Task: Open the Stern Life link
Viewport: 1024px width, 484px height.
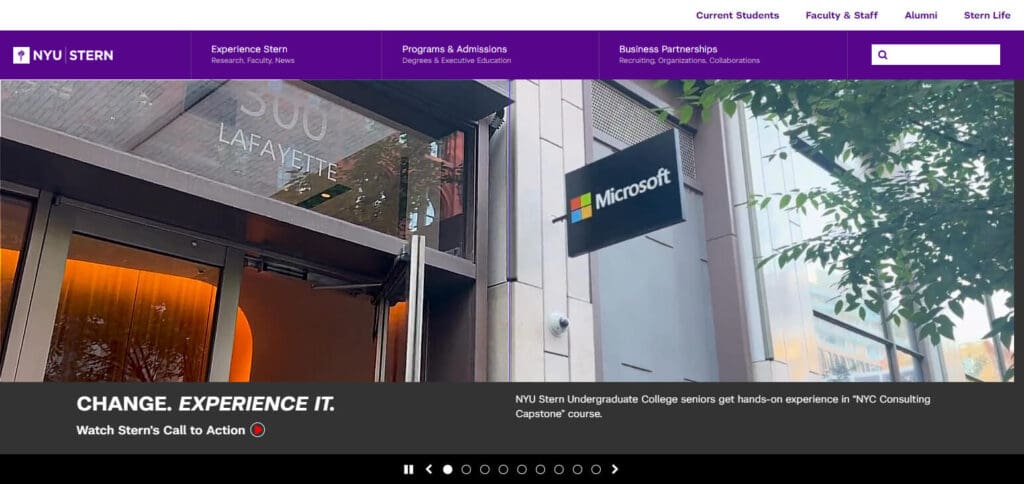Action: point(987,16)
